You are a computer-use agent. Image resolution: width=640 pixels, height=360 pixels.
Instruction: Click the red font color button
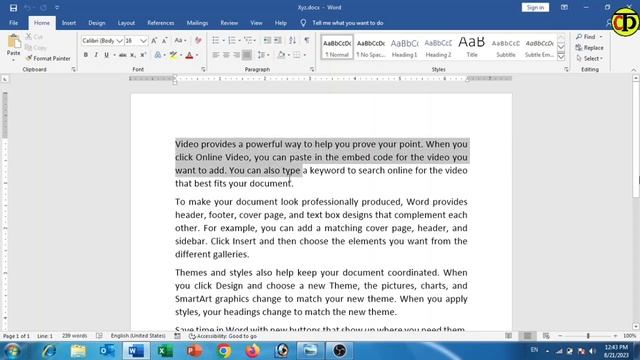(189, 55)
